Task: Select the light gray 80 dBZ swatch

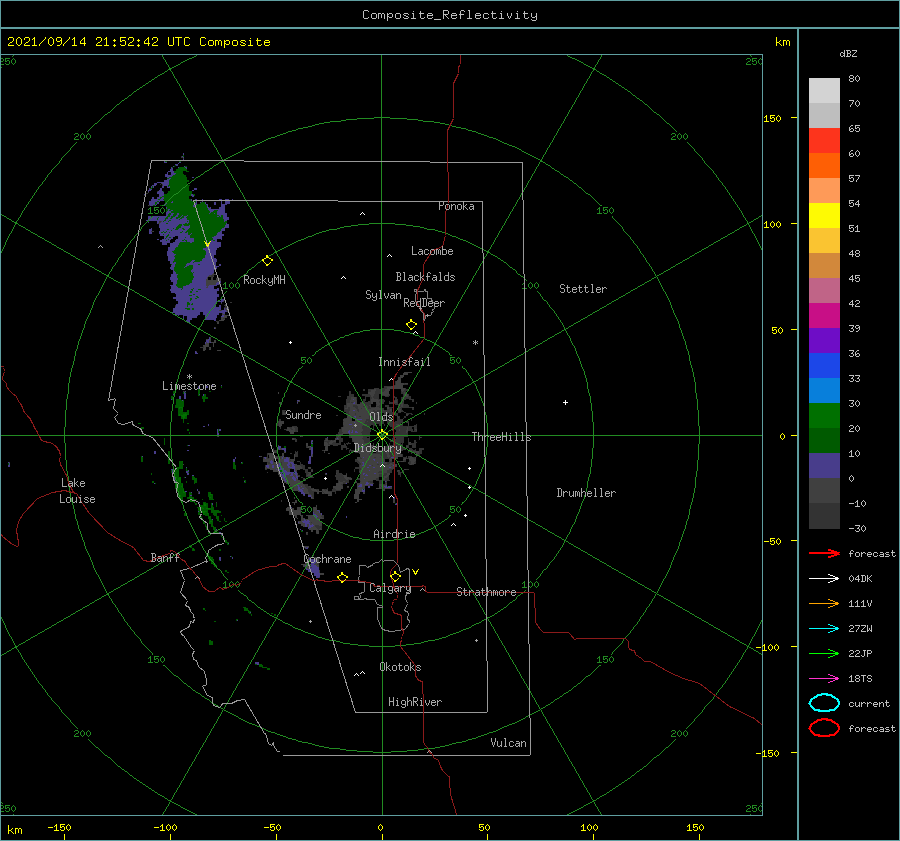Action: tap(824, 90)
